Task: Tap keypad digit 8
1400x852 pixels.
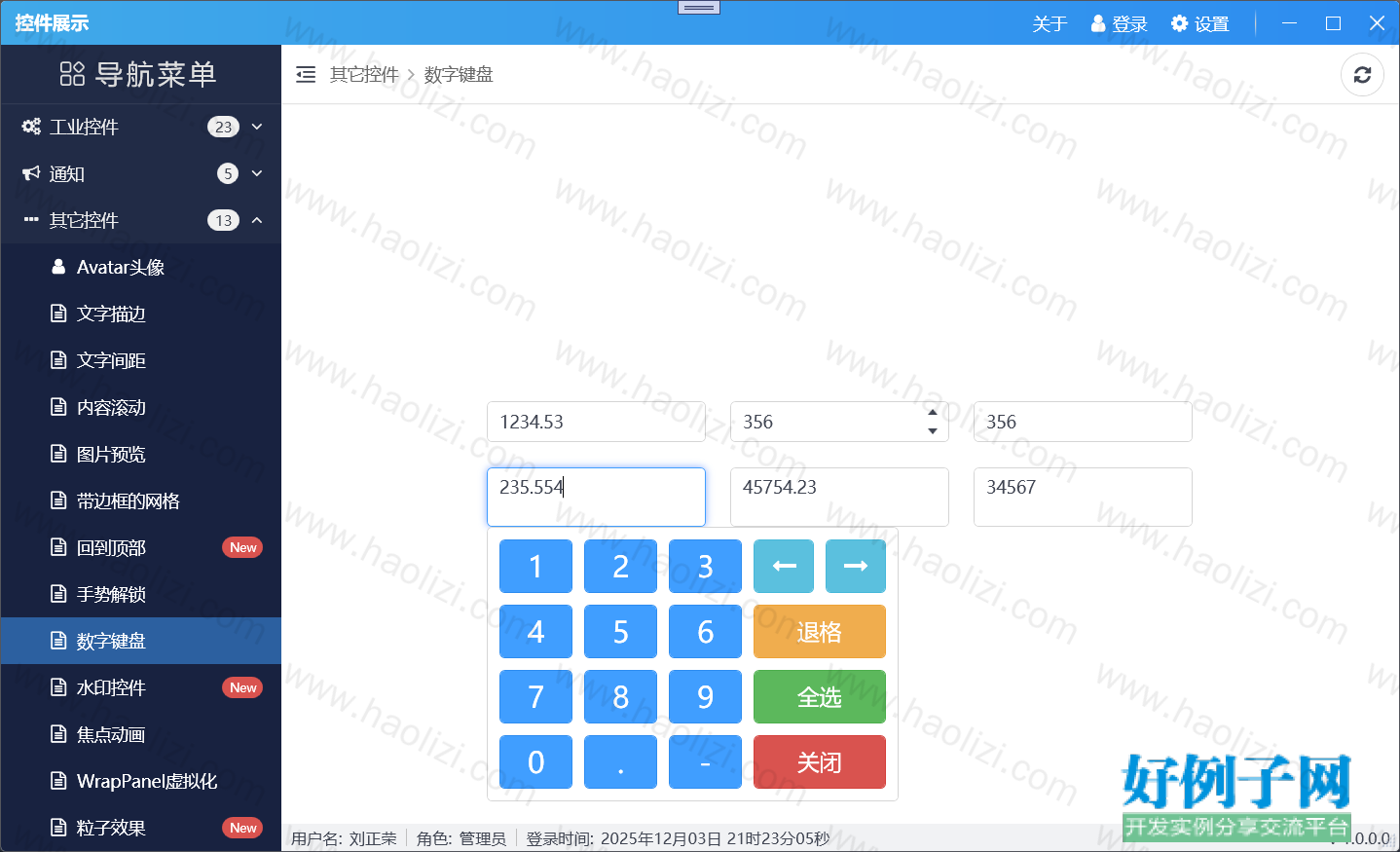Action: pos(620,696)
